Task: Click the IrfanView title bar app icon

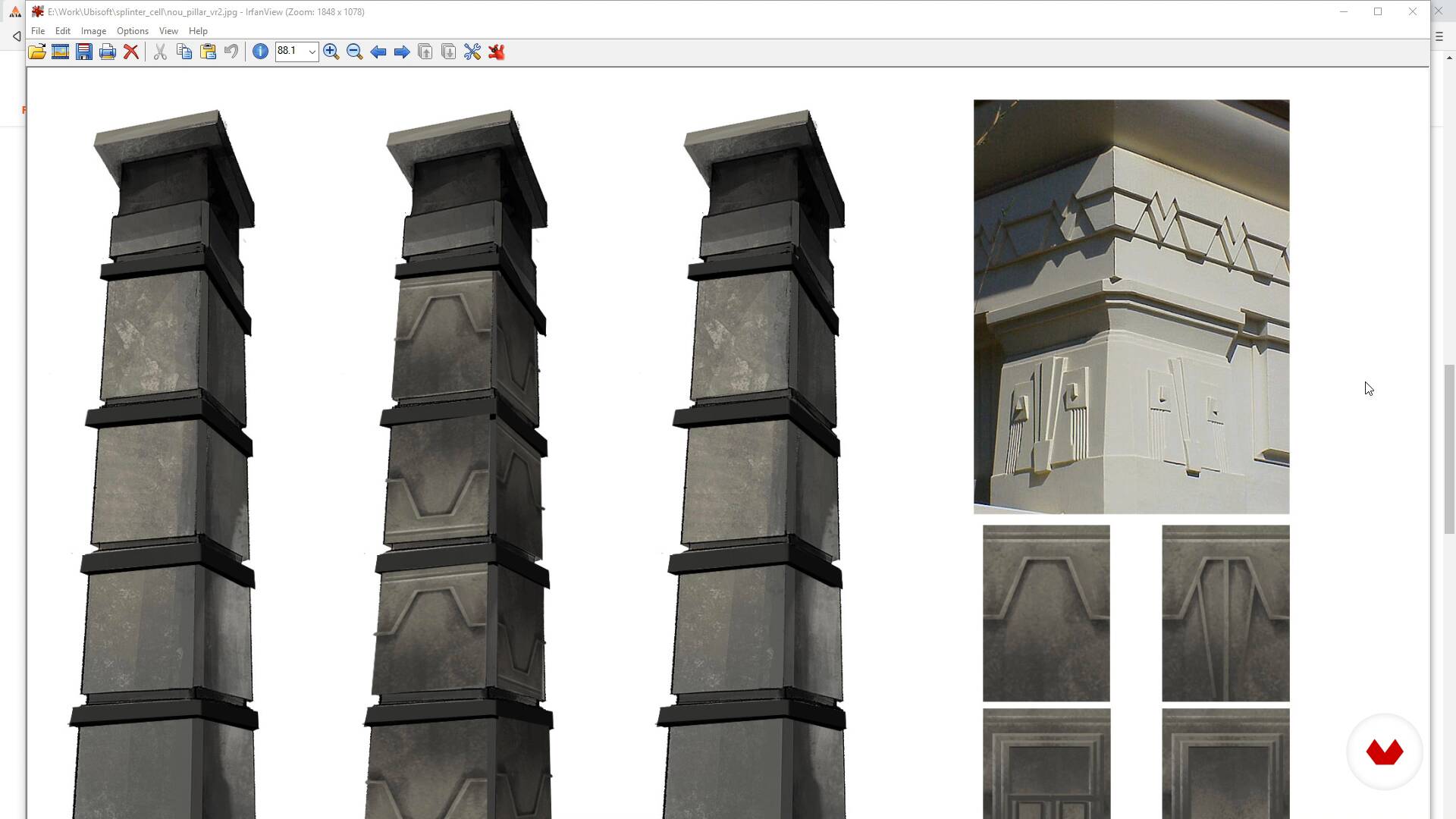Action: coord(37,11)
